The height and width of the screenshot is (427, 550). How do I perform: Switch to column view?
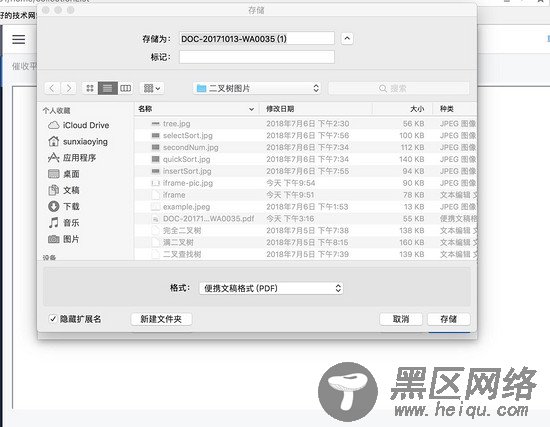coord(126,88)
